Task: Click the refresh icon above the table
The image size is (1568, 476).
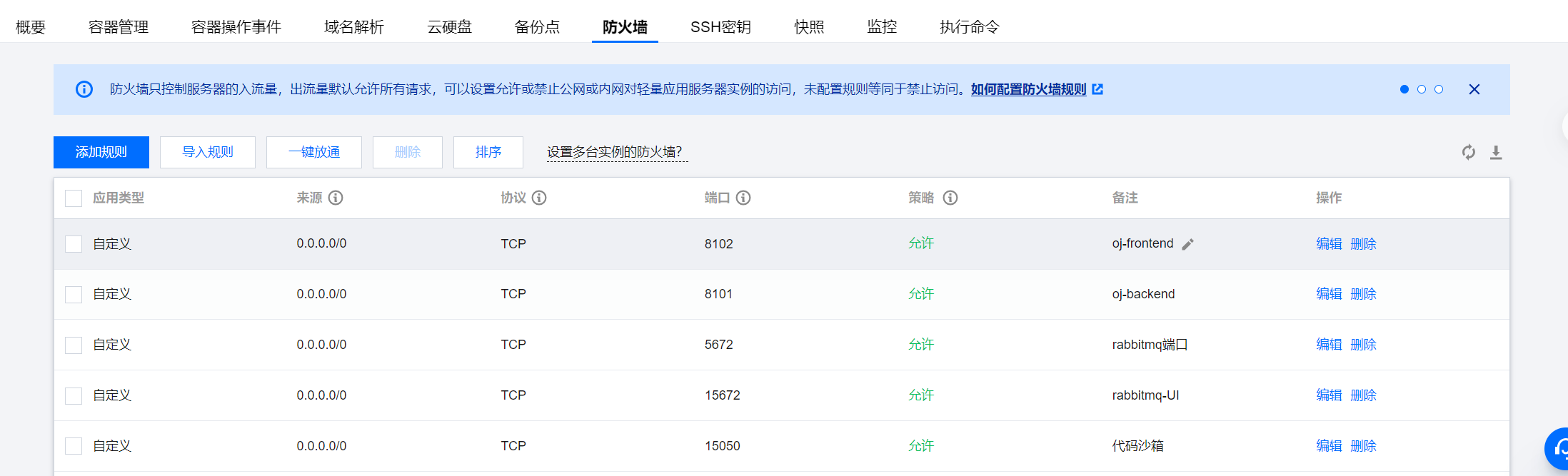Action: coord(1468,152)
